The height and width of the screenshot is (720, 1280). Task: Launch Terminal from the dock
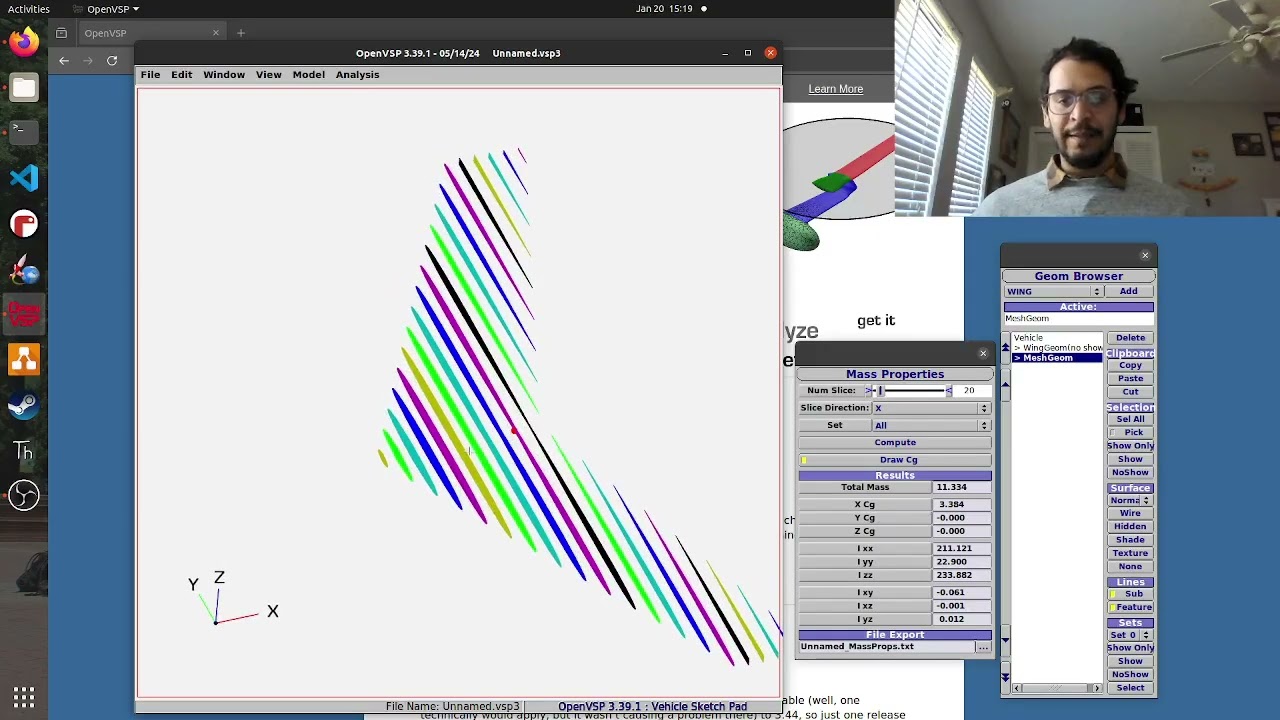[x=24, y=133]
